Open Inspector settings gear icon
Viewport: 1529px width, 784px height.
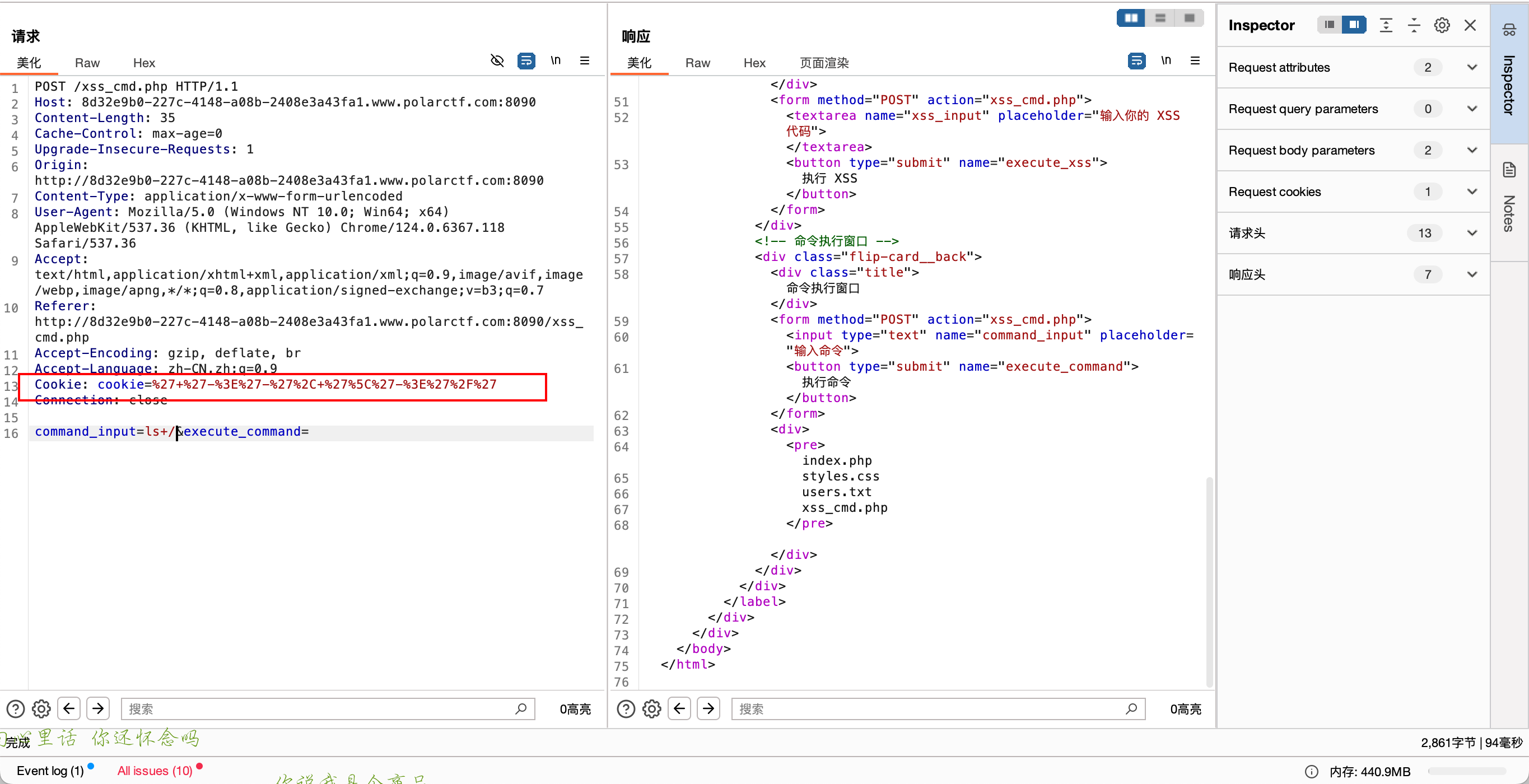click(1442, 26)
